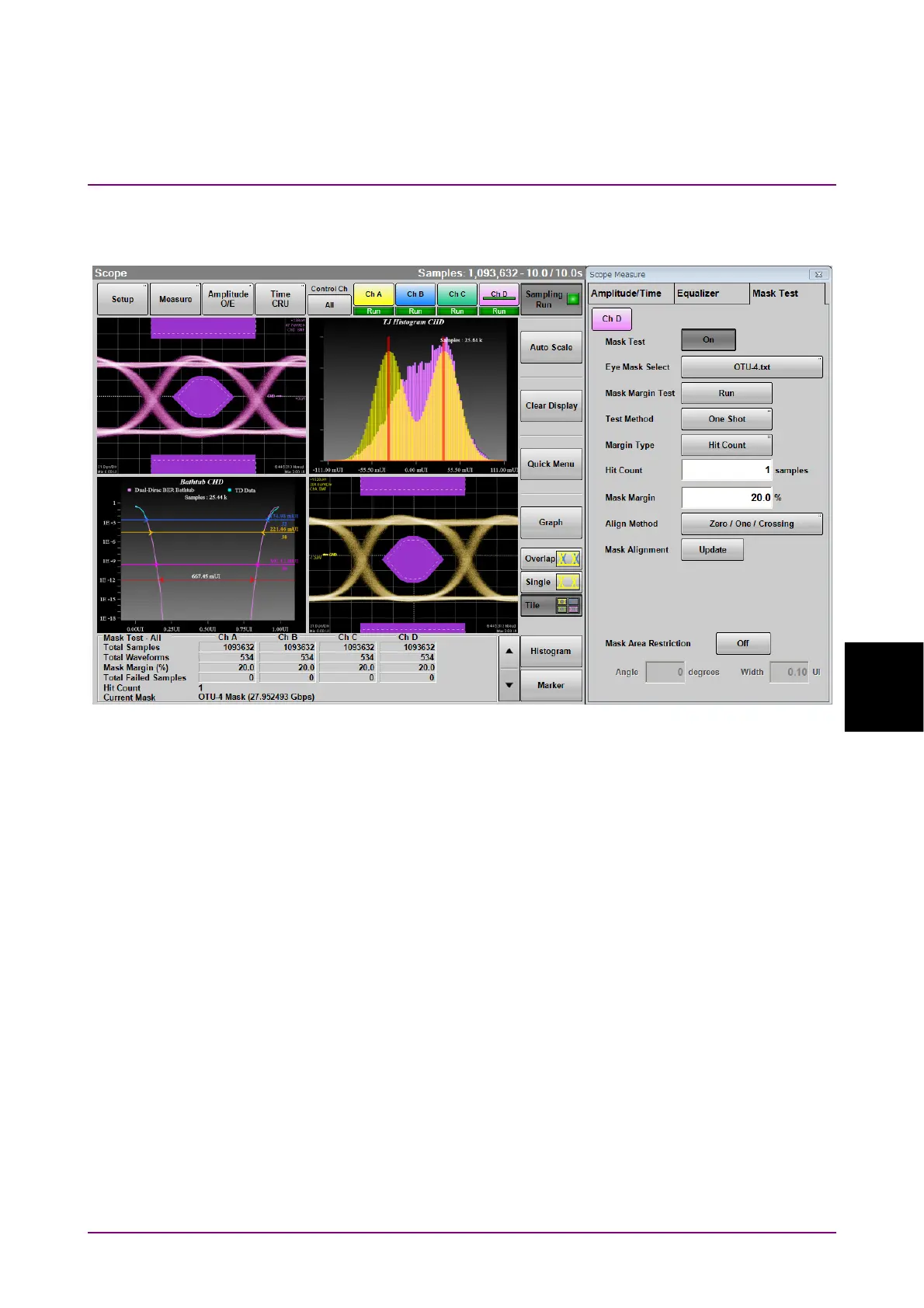Click the yellow eye diagram graph

[x=413, y=555]
